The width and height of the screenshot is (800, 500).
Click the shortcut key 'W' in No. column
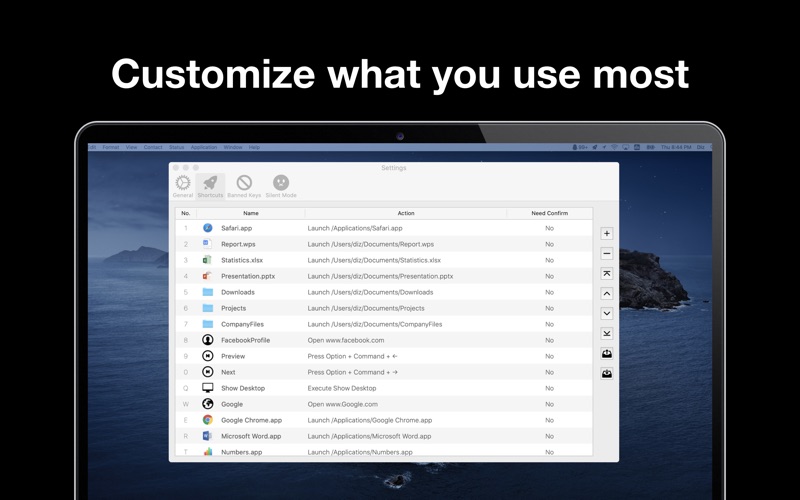click(186, 404)
